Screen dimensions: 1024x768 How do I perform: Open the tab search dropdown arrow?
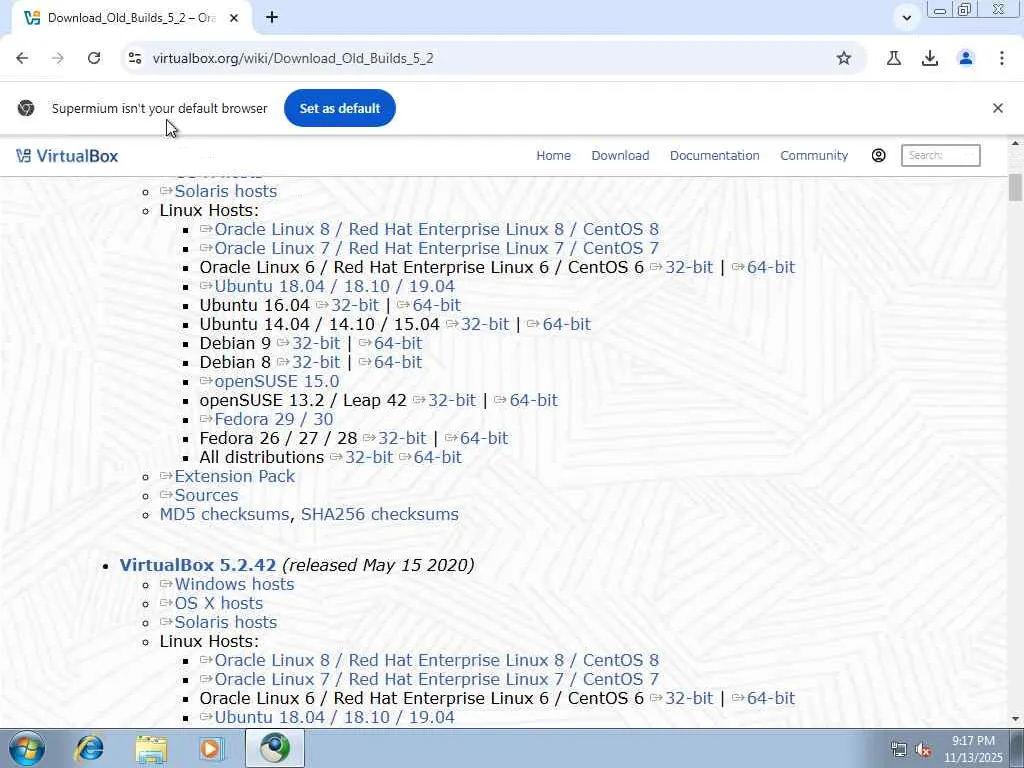[x=906, y=18]
